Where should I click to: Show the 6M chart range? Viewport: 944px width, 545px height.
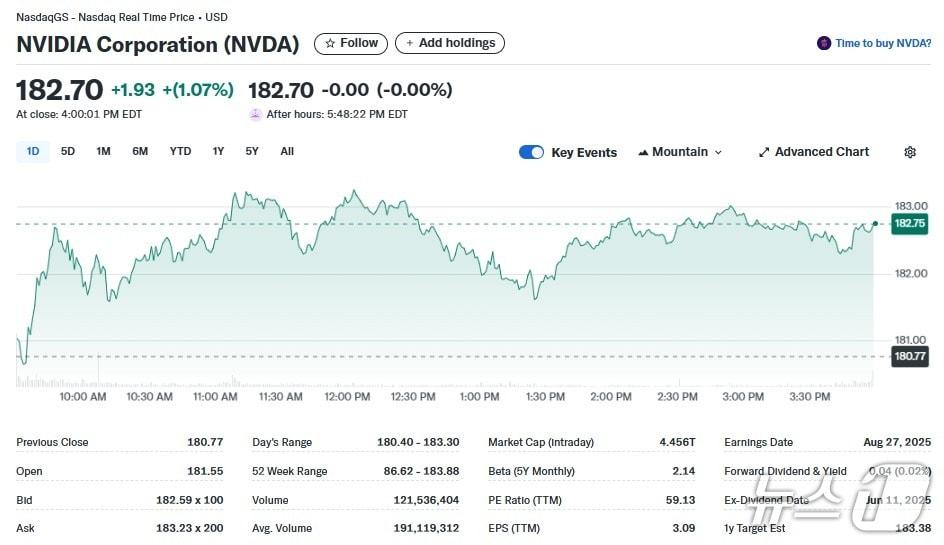point(140,152)
